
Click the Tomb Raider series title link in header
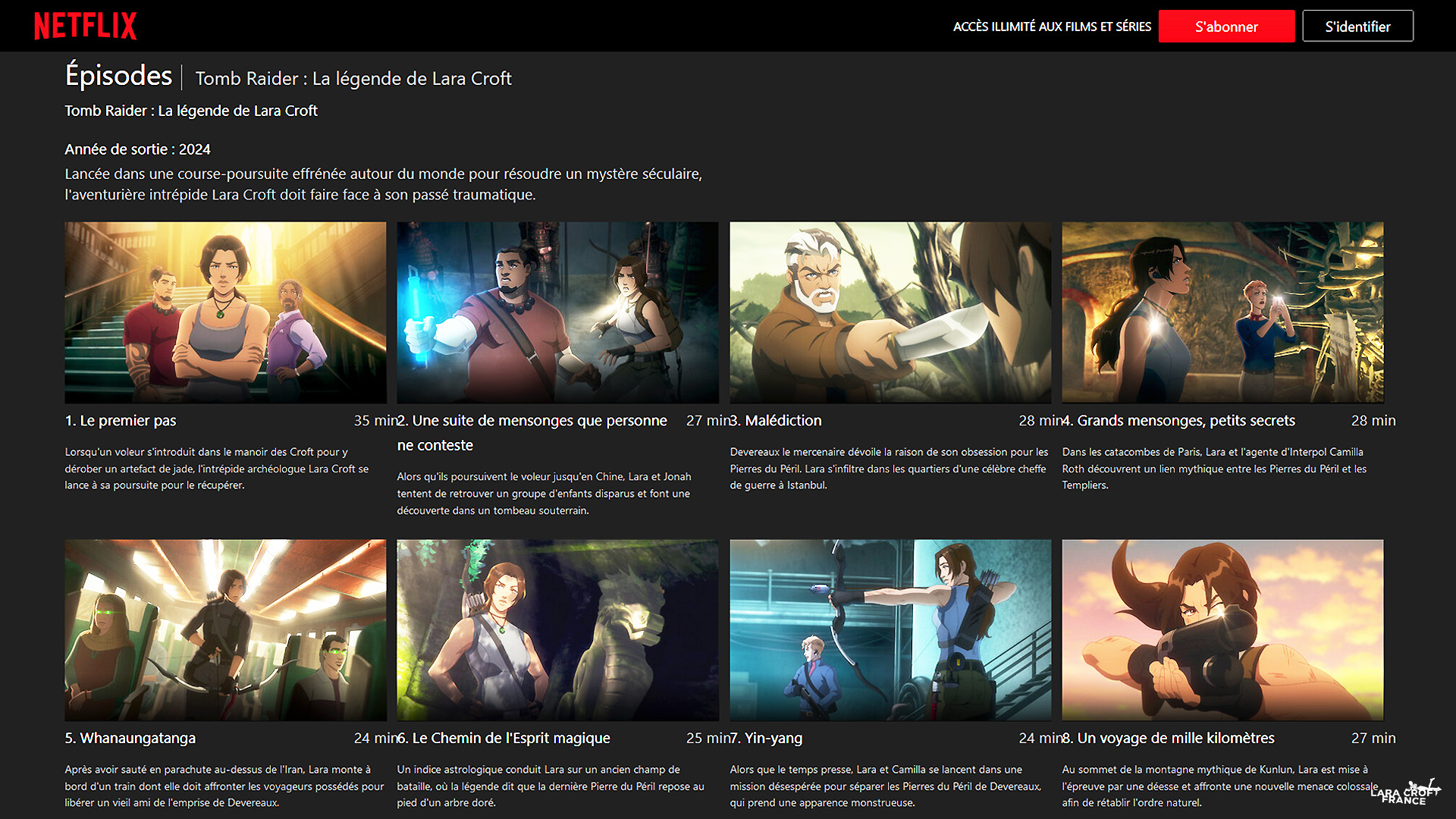pos(353,79)
